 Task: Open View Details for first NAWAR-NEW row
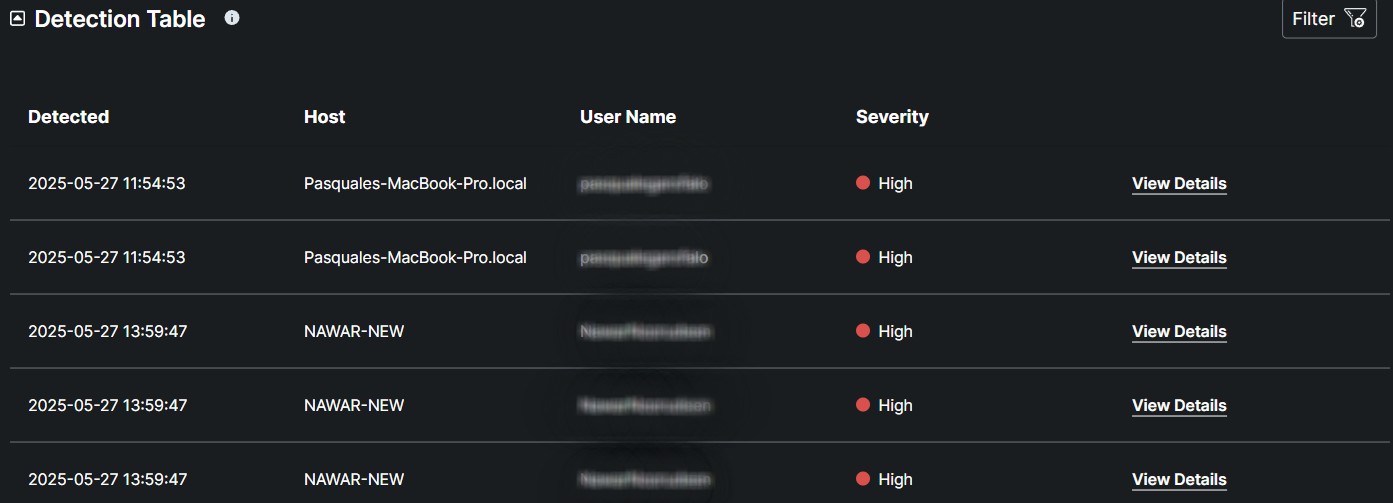(1179, 332)
